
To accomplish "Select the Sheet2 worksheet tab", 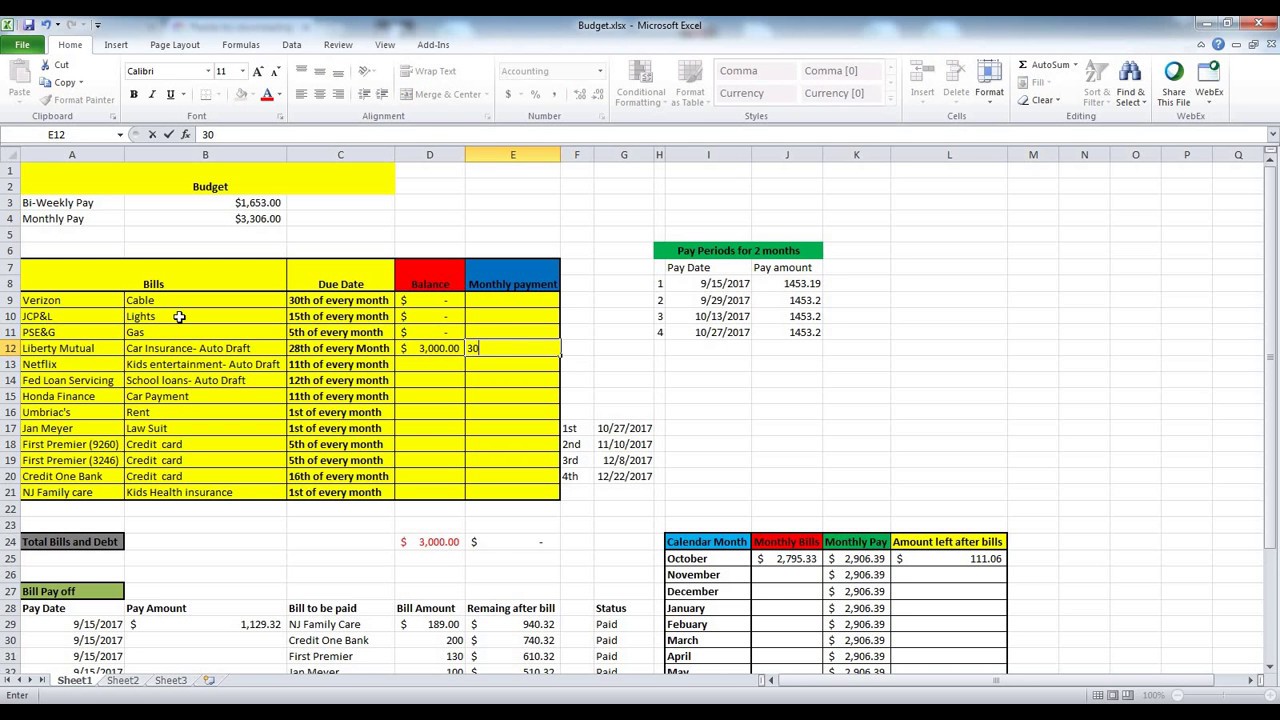I will point(123,681).
